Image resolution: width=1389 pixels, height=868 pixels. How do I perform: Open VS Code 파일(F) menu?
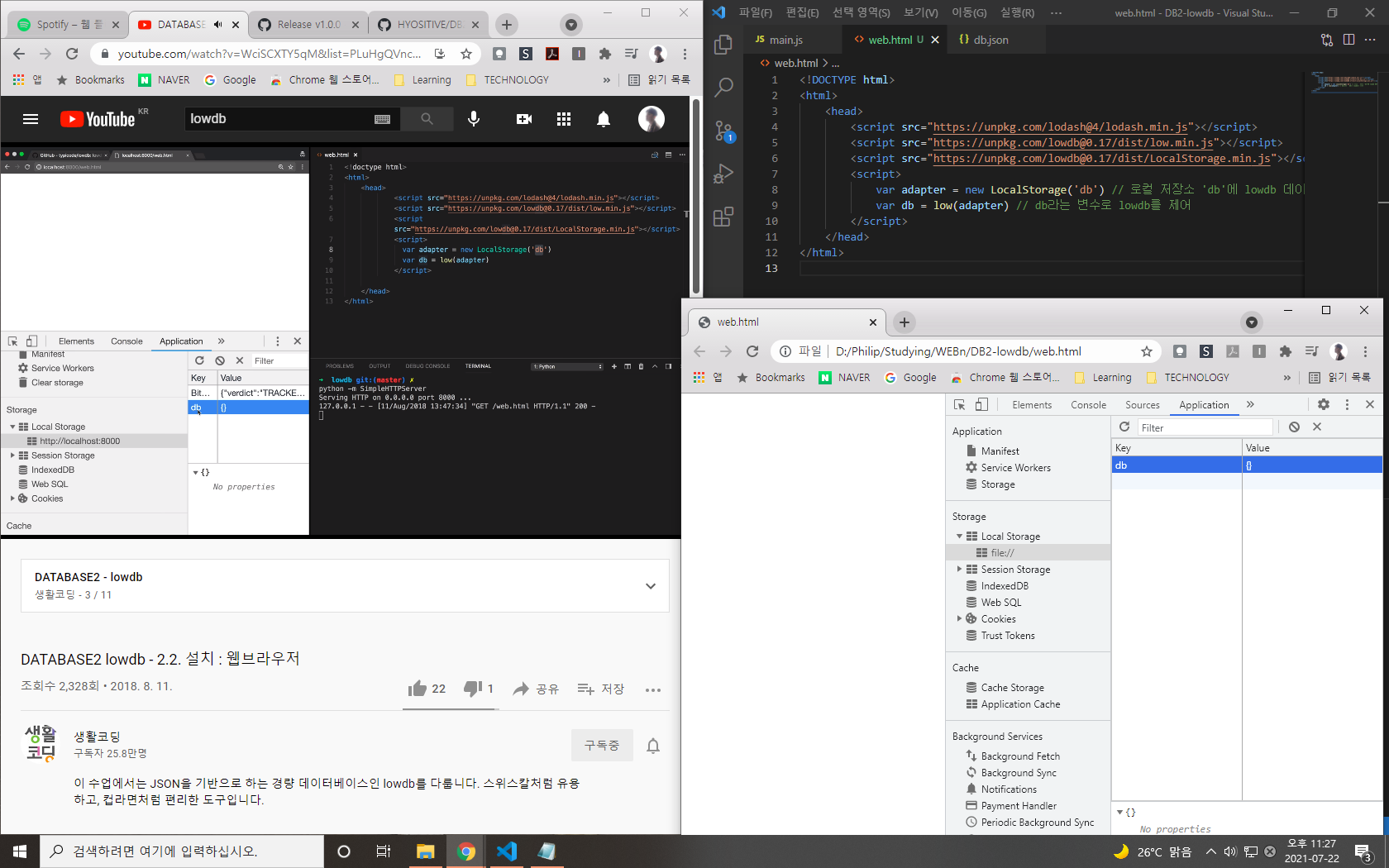756,12
